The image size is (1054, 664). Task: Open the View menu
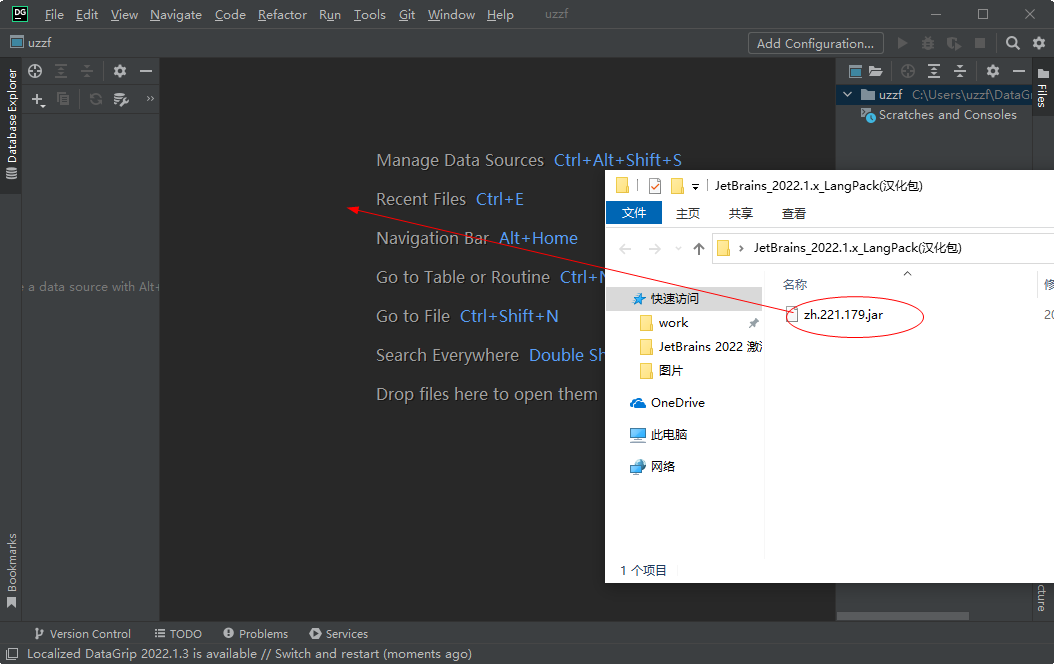point(124,15)
